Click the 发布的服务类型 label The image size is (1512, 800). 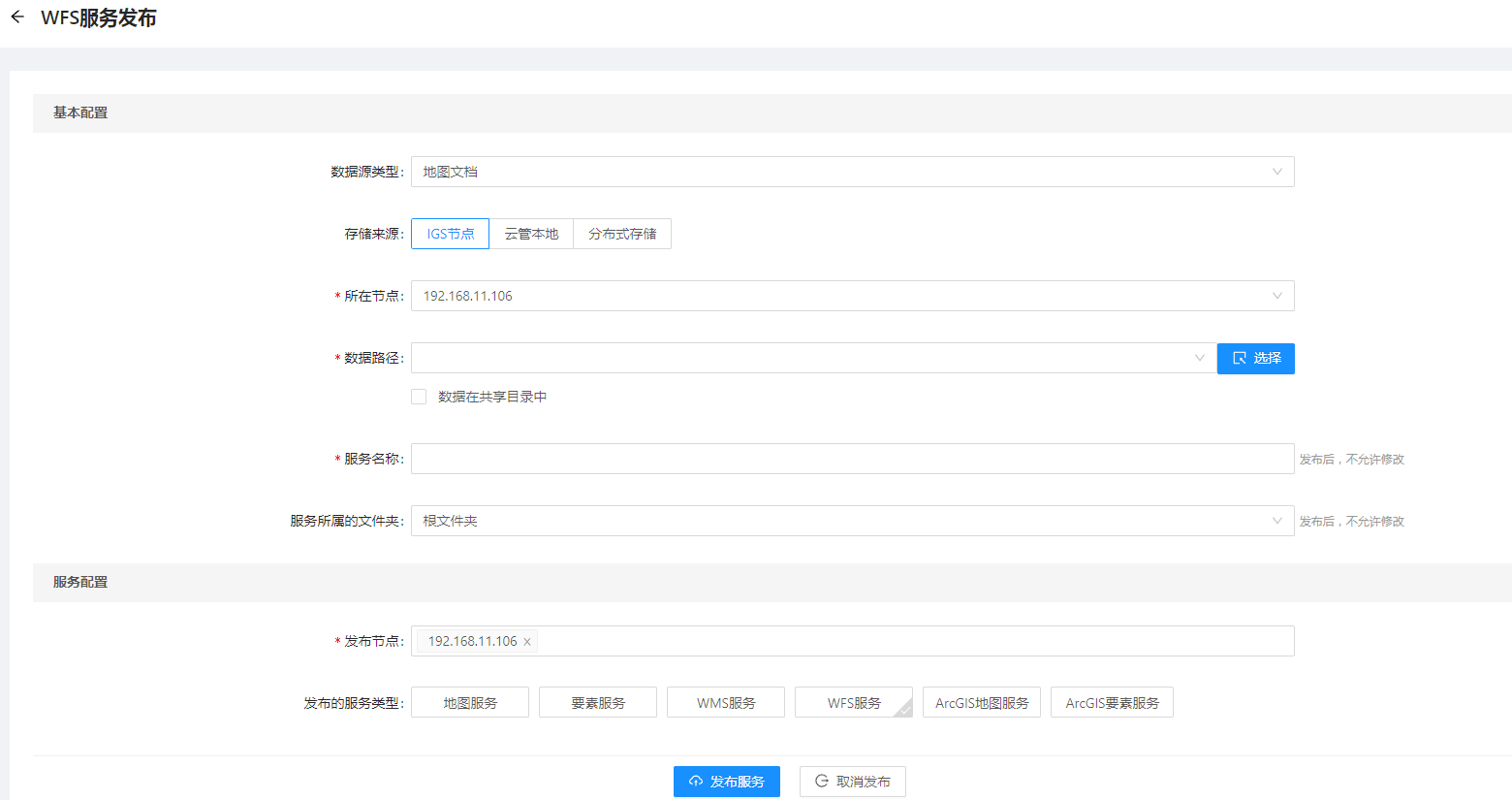point(354,703)
